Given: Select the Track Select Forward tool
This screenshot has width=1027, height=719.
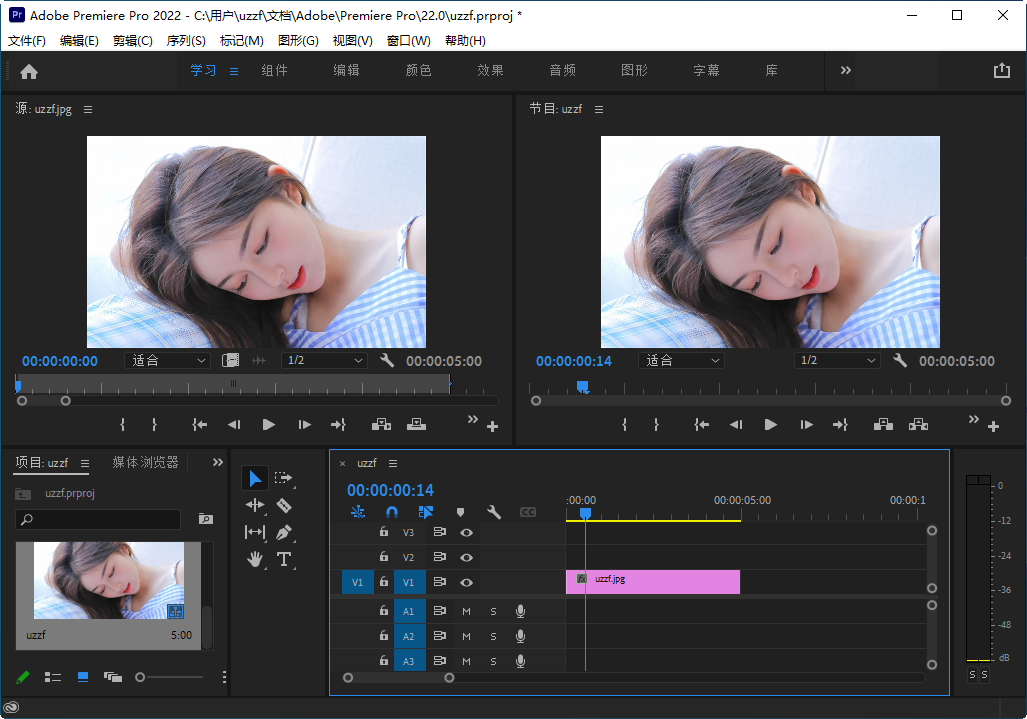Looking at the screenshot, I should pyautogui.click(x=284, y=478).
